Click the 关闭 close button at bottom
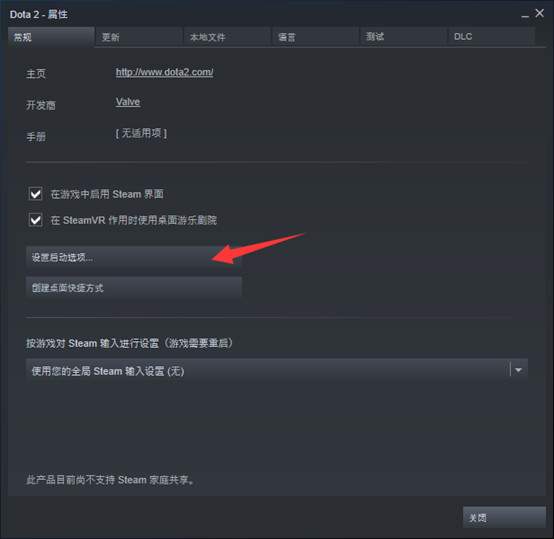This screenshot has width=554, height=539. (504, 517)
